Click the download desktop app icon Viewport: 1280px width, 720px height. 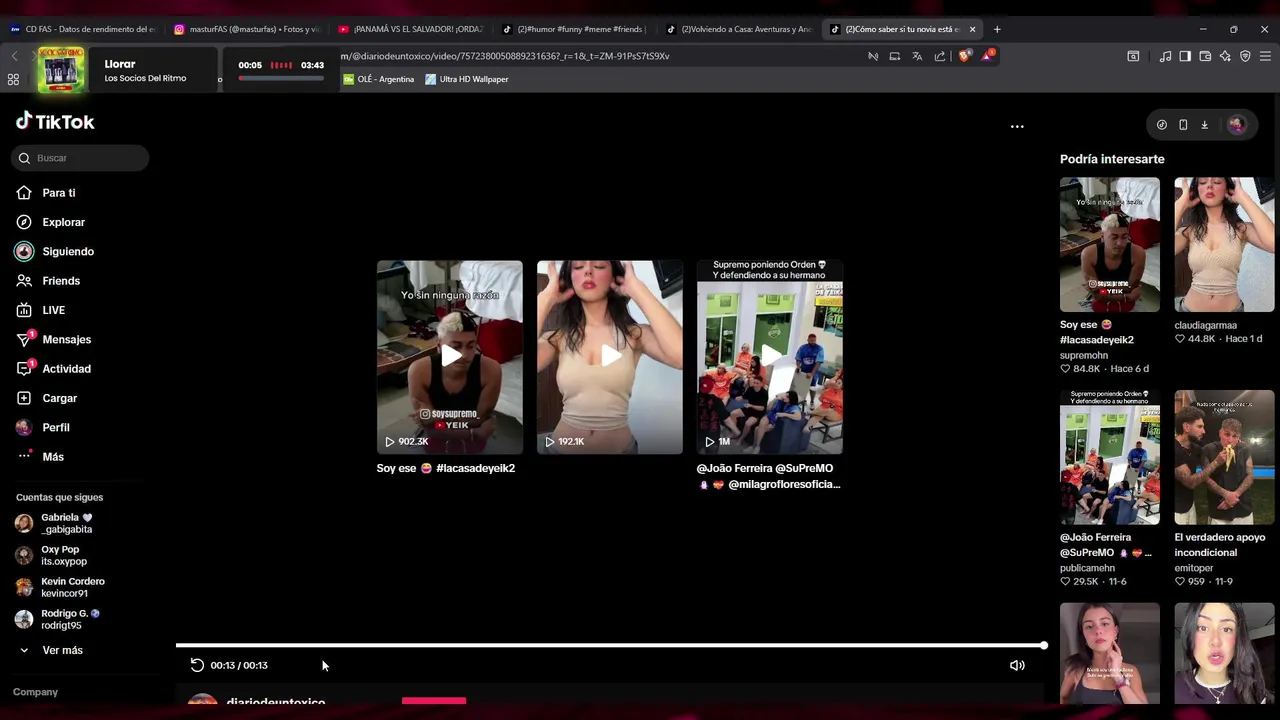pyautogui.click(x=1205, y=125)
